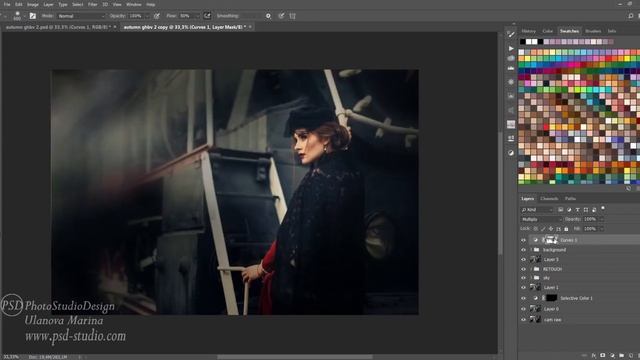This screenshot has width=640, height=360.
Task: Filter layers by type T icon
Action: coord(577,209)
